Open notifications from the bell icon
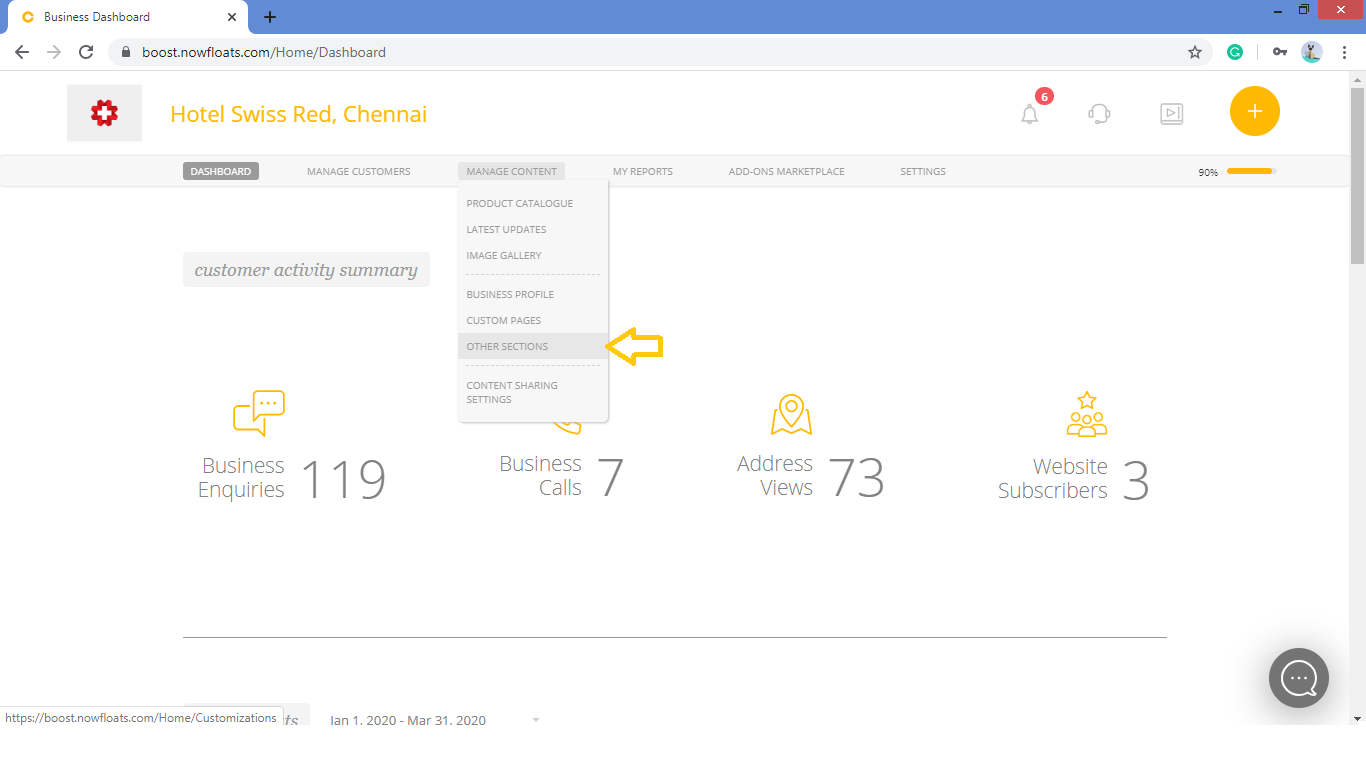This screenshot has height=768, width=1366. click(x=1031, y=113)
